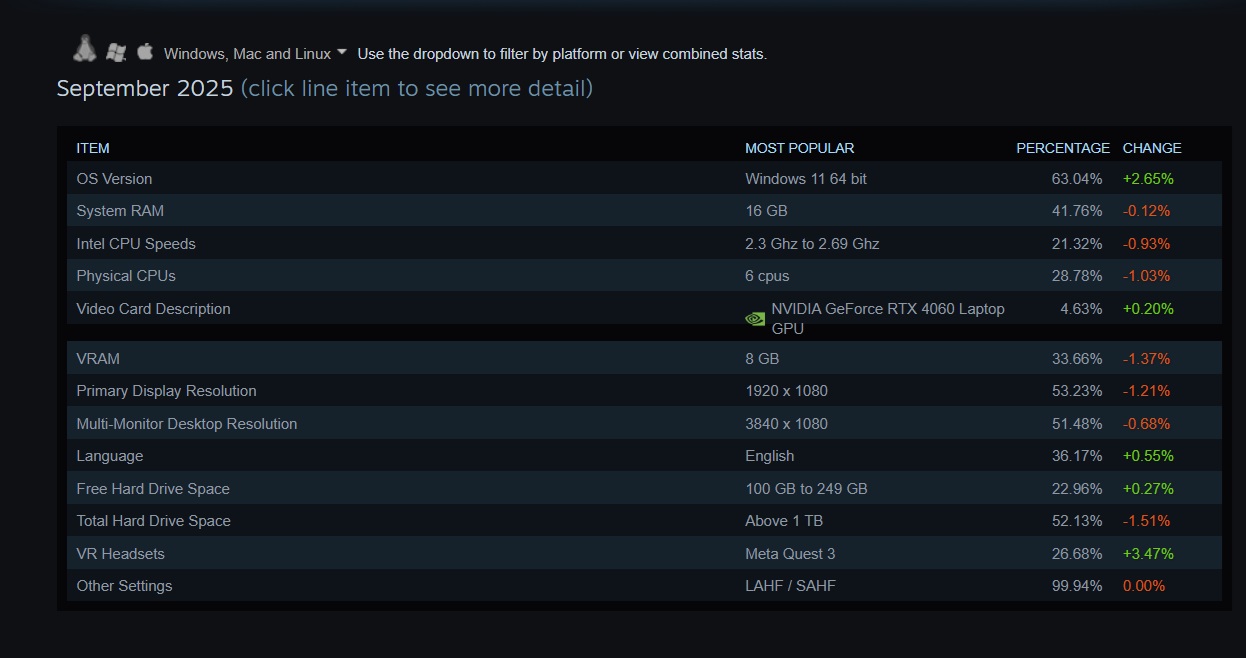Screen dimensions: 1246x658
Task: Show details for Intel CPU Speeds
Action: click(x=136, y=244)
